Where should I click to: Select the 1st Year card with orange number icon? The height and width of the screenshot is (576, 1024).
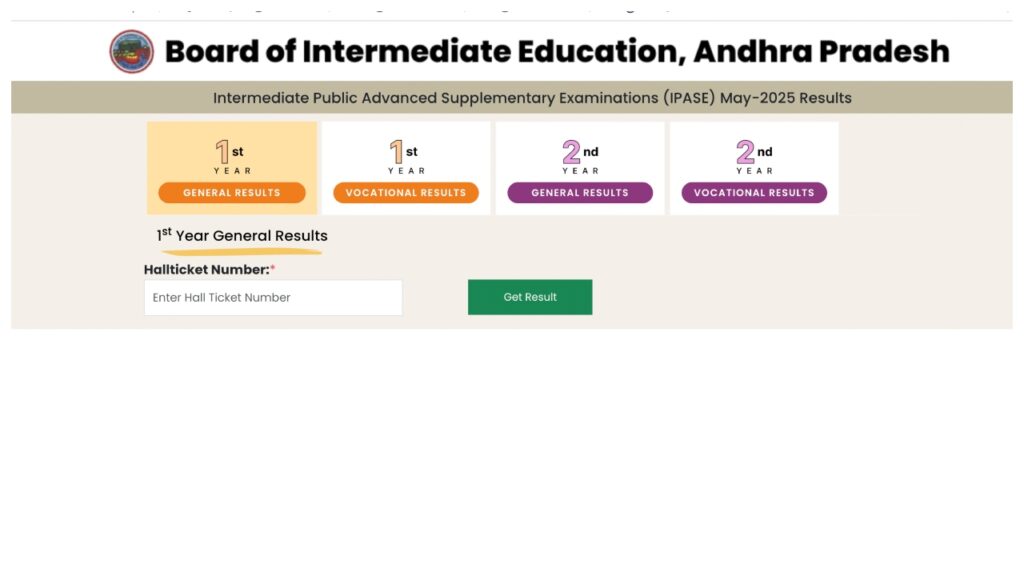226,153
